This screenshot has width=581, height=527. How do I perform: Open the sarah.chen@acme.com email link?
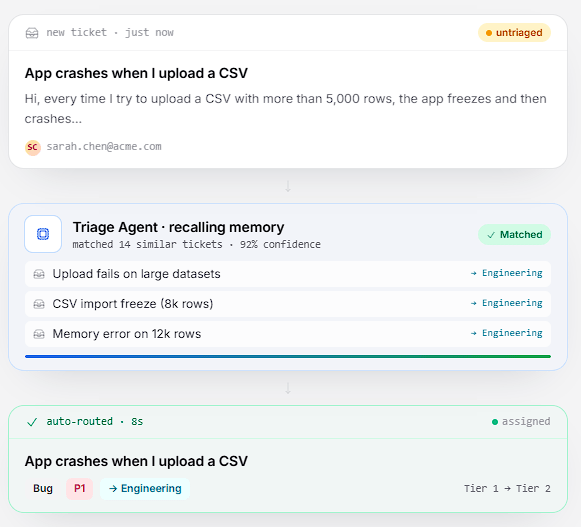coord(104,147)
